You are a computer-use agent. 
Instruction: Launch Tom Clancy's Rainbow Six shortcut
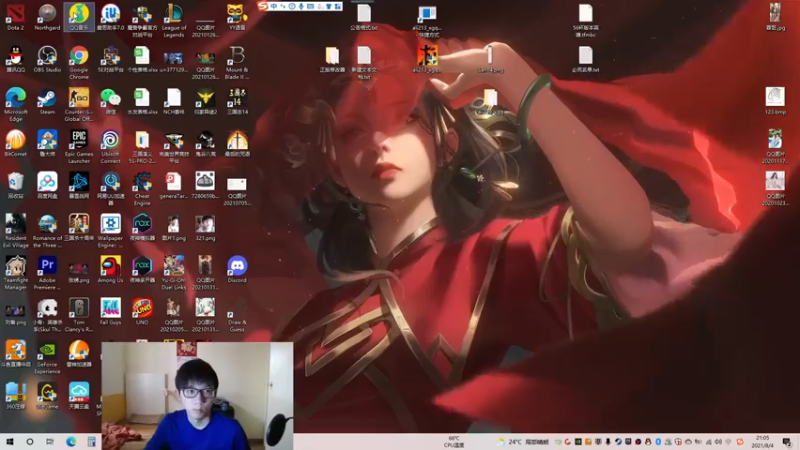tap(79, 315)
